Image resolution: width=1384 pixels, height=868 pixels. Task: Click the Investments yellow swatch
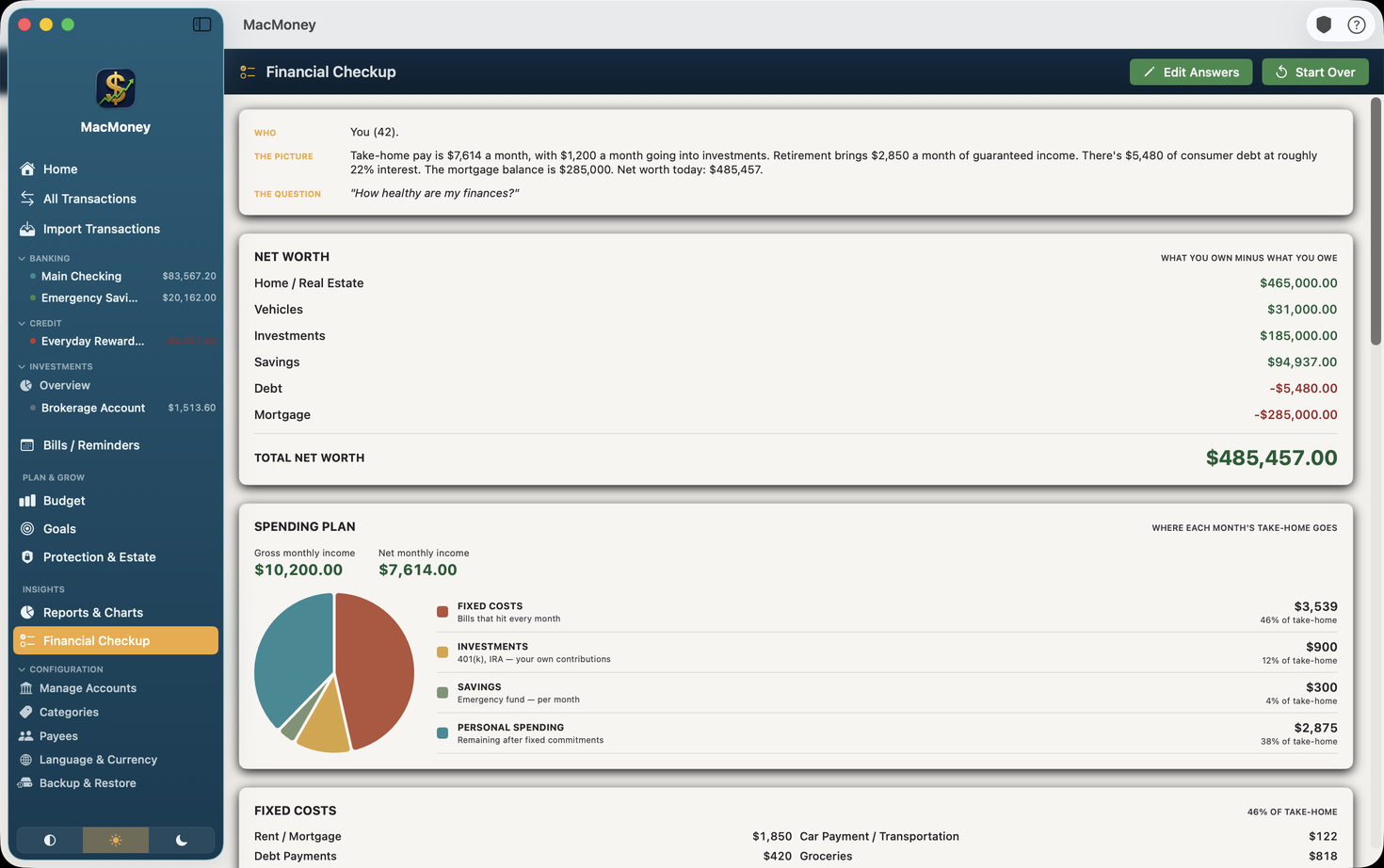[x=443, y=652]
